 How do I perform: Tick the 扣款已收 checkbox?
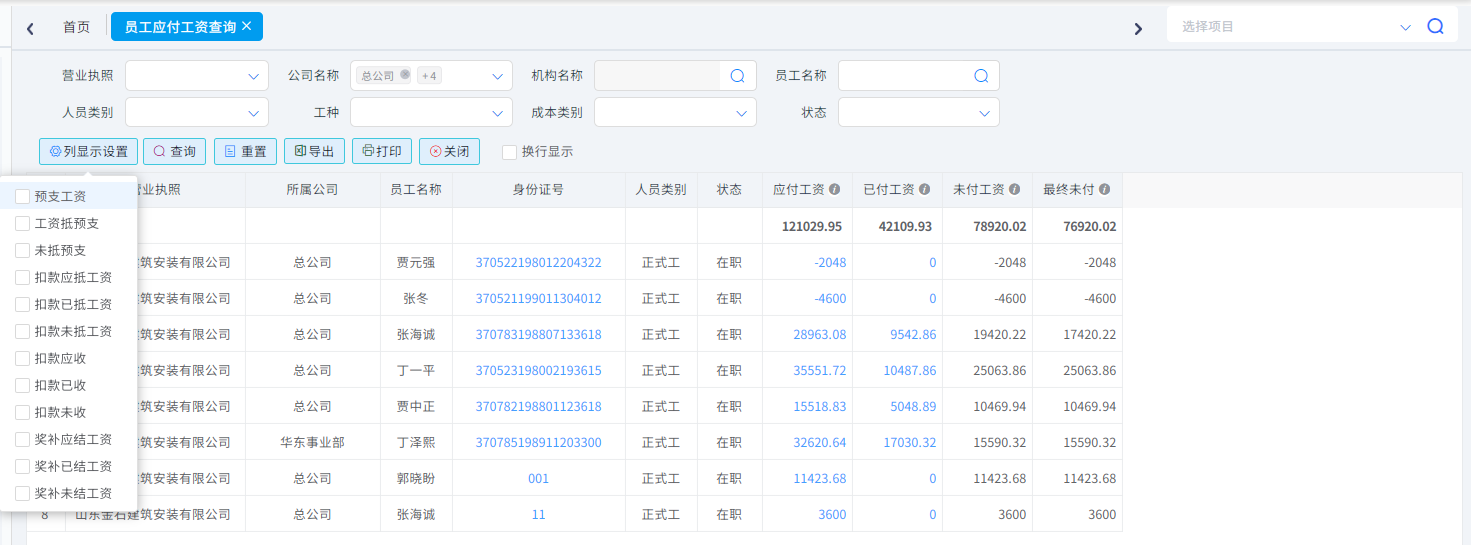[23, 386]
